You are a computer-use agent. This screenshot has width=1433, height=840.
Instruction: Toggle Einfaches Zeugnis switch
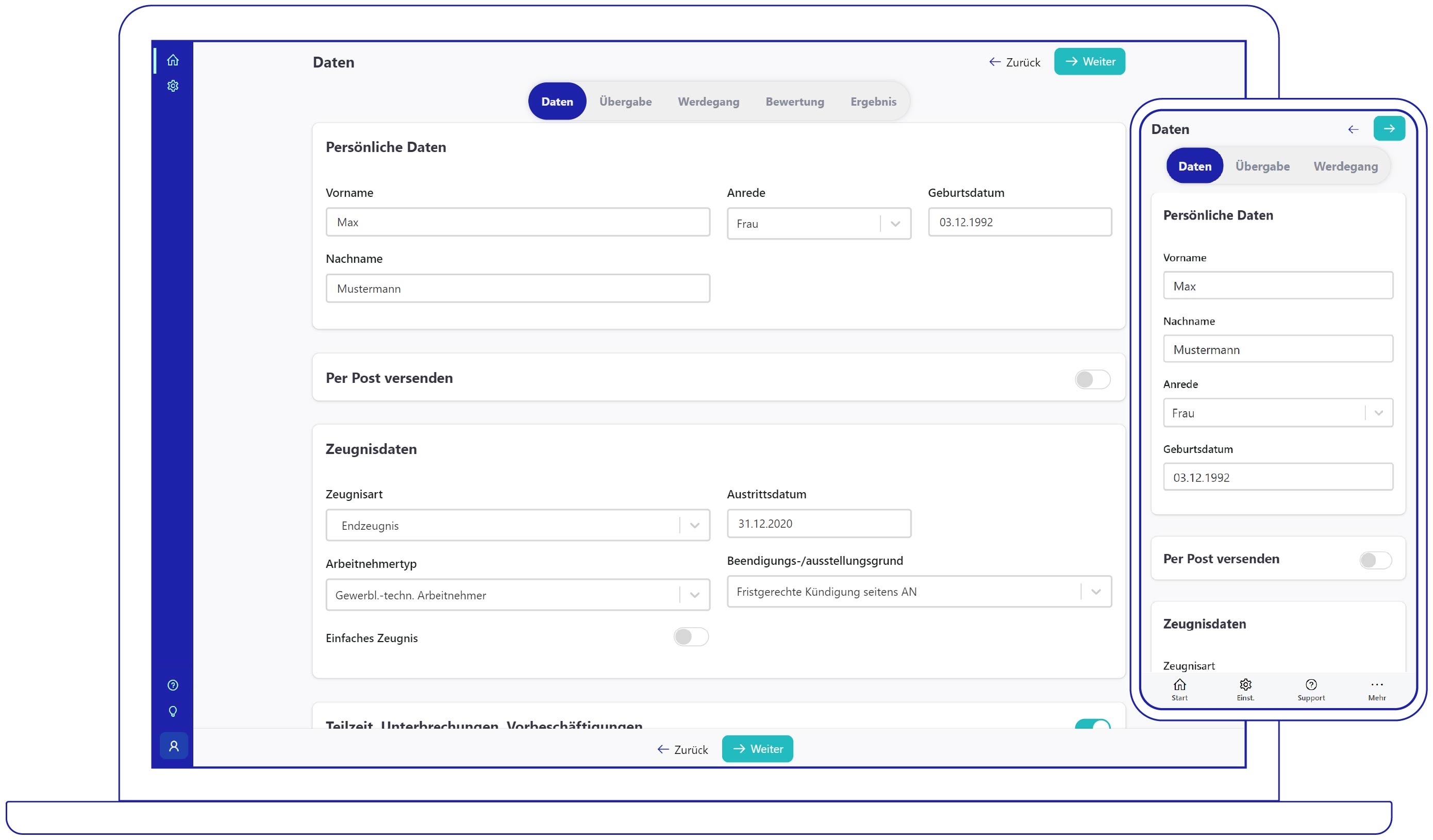click(x=691, y=637)
